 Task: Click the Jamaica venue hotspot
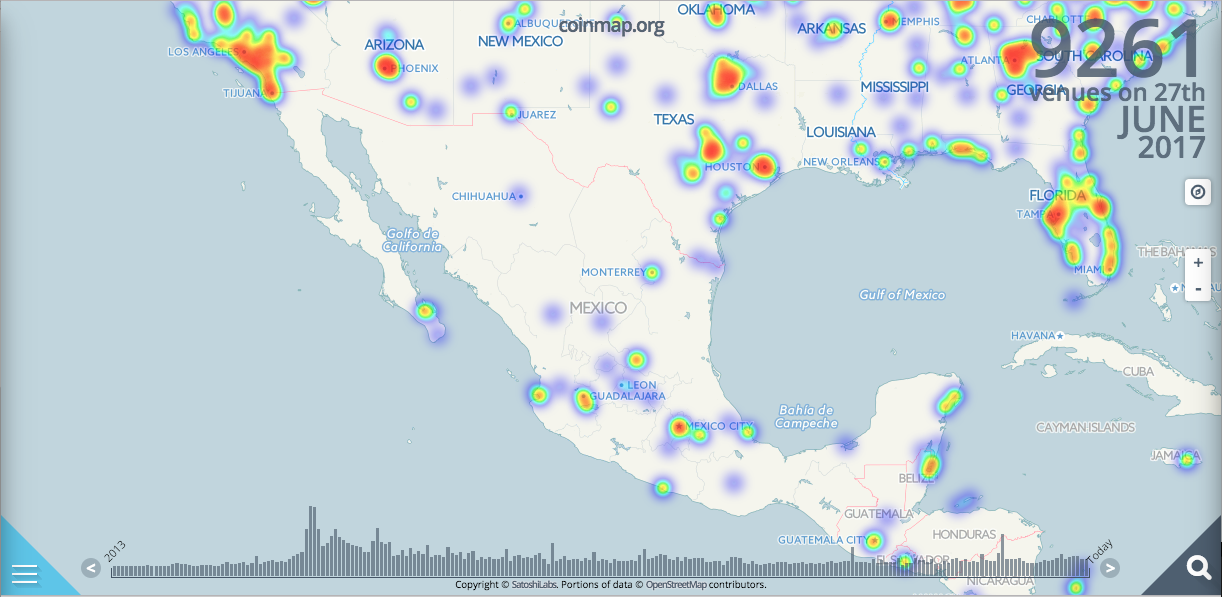(1187, 459)
